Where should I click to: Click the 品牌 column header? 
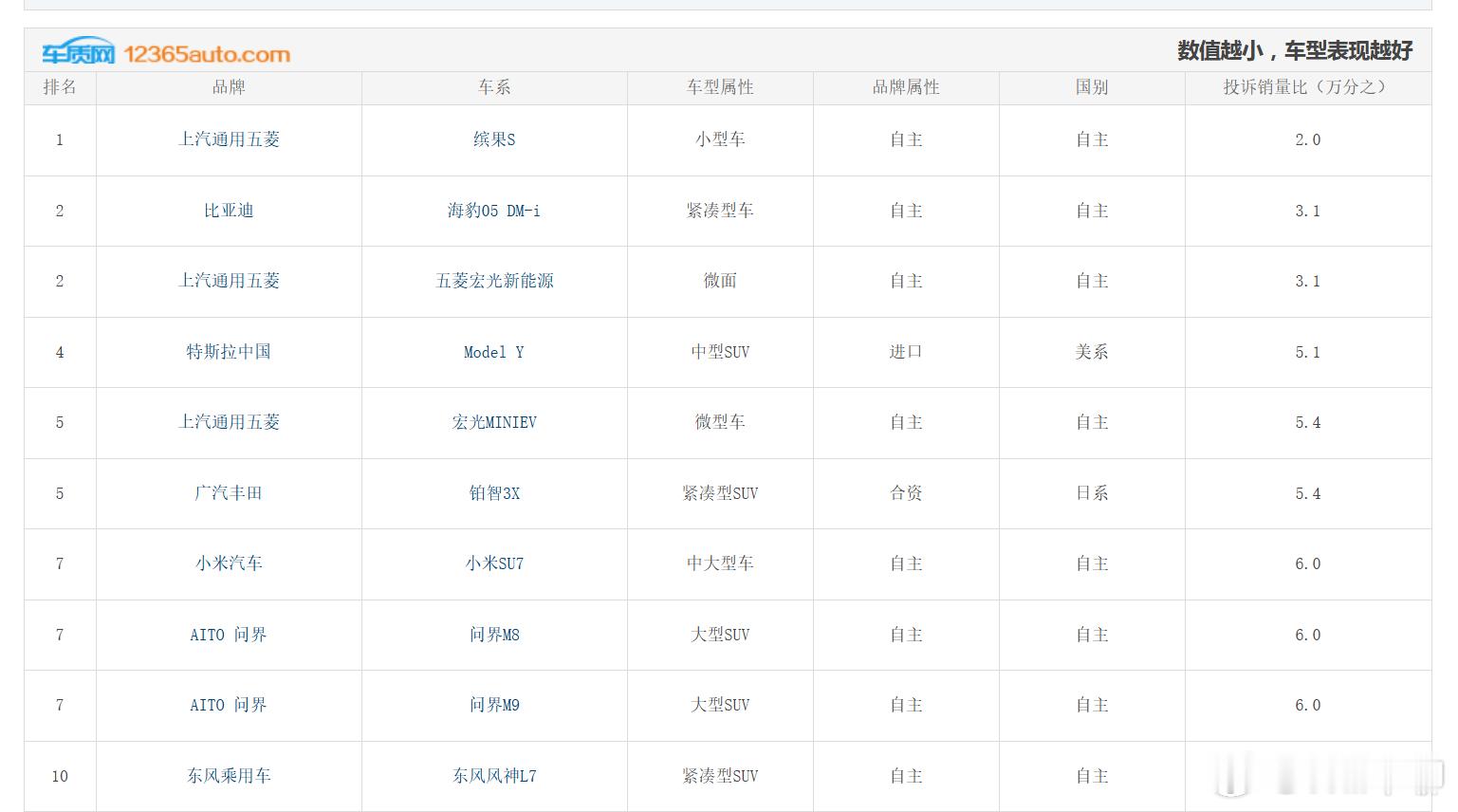point(229,87)
